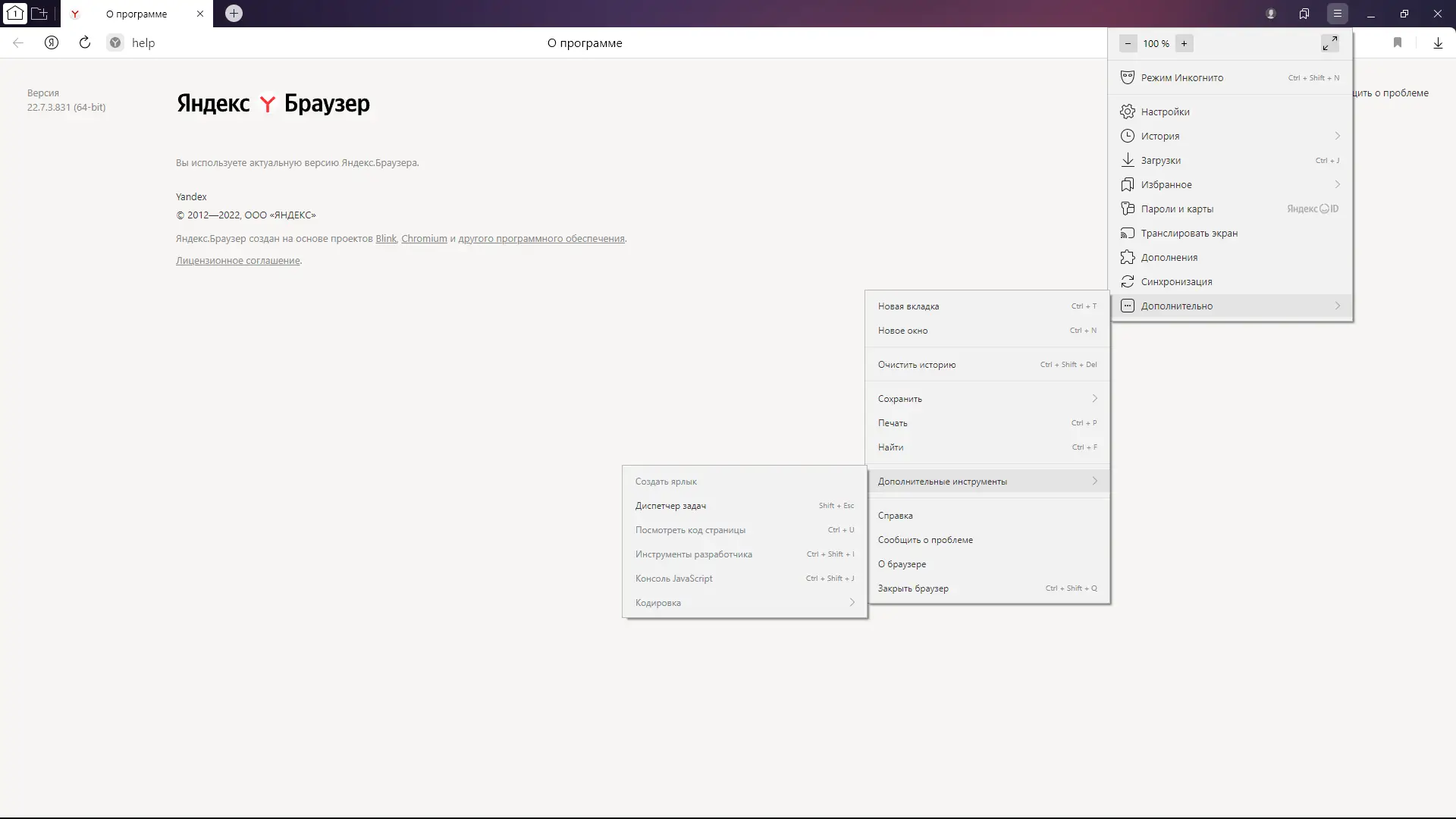This screenshot has width=1456, height=819.
Task: Click the Passwords and cards icon
Action: 1128,209
